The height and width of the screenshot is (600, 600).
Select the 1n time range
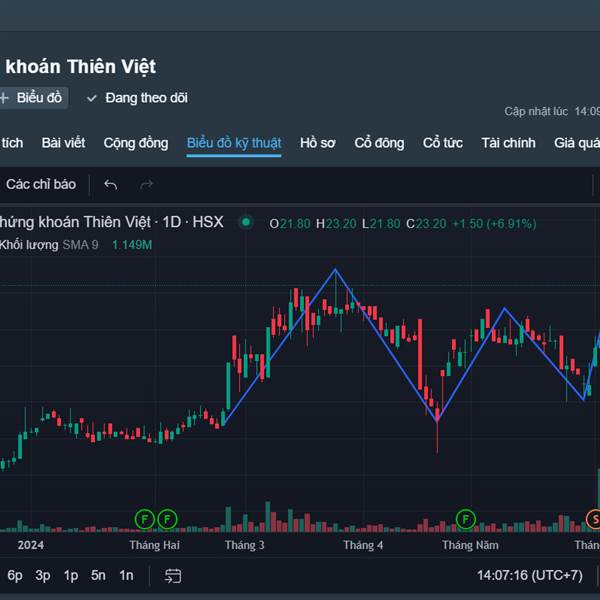[126, 575]
